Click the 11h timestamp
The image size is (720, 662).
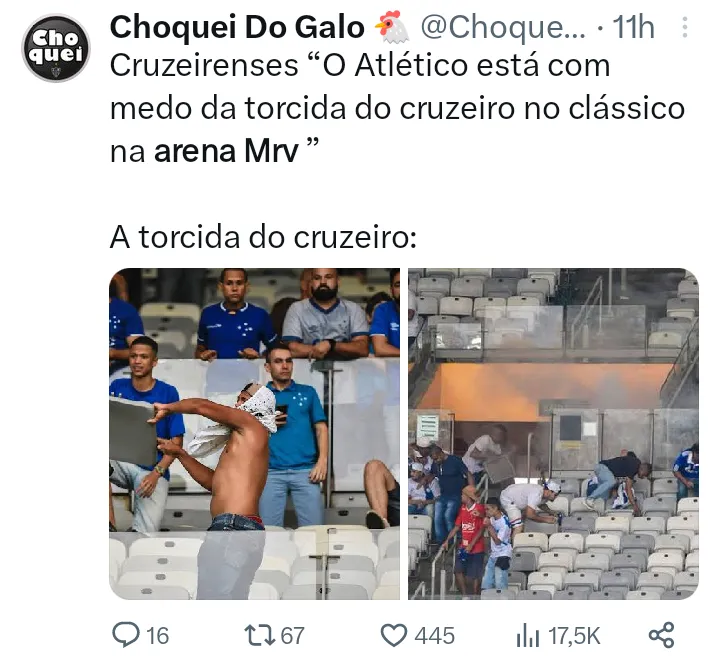tap(633, 27)
